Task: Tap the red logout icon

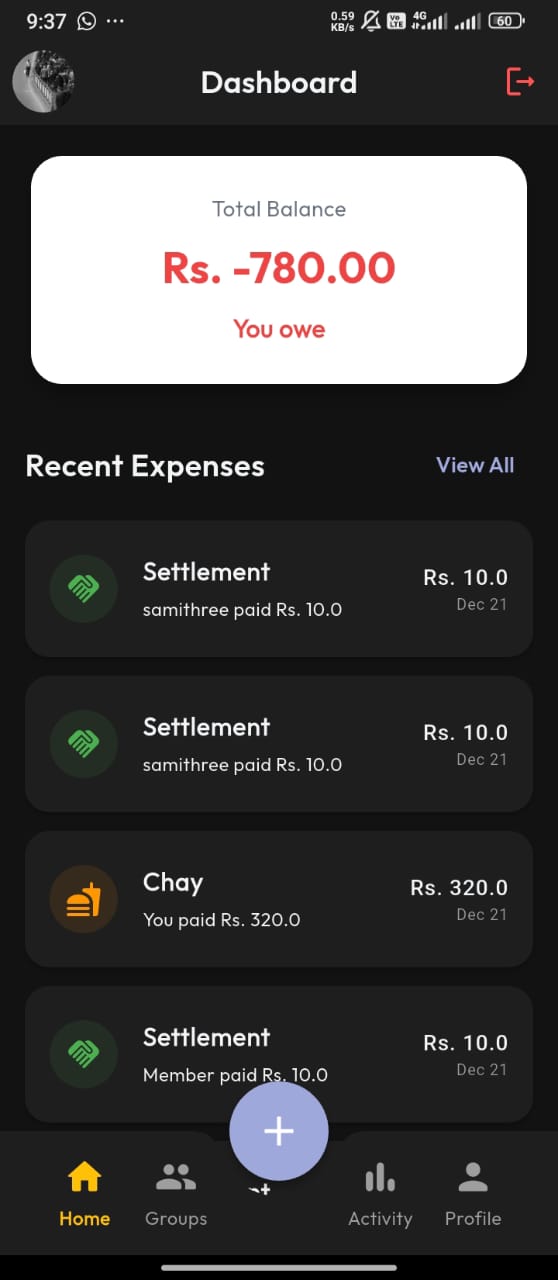Action: (x=520, y=81)
